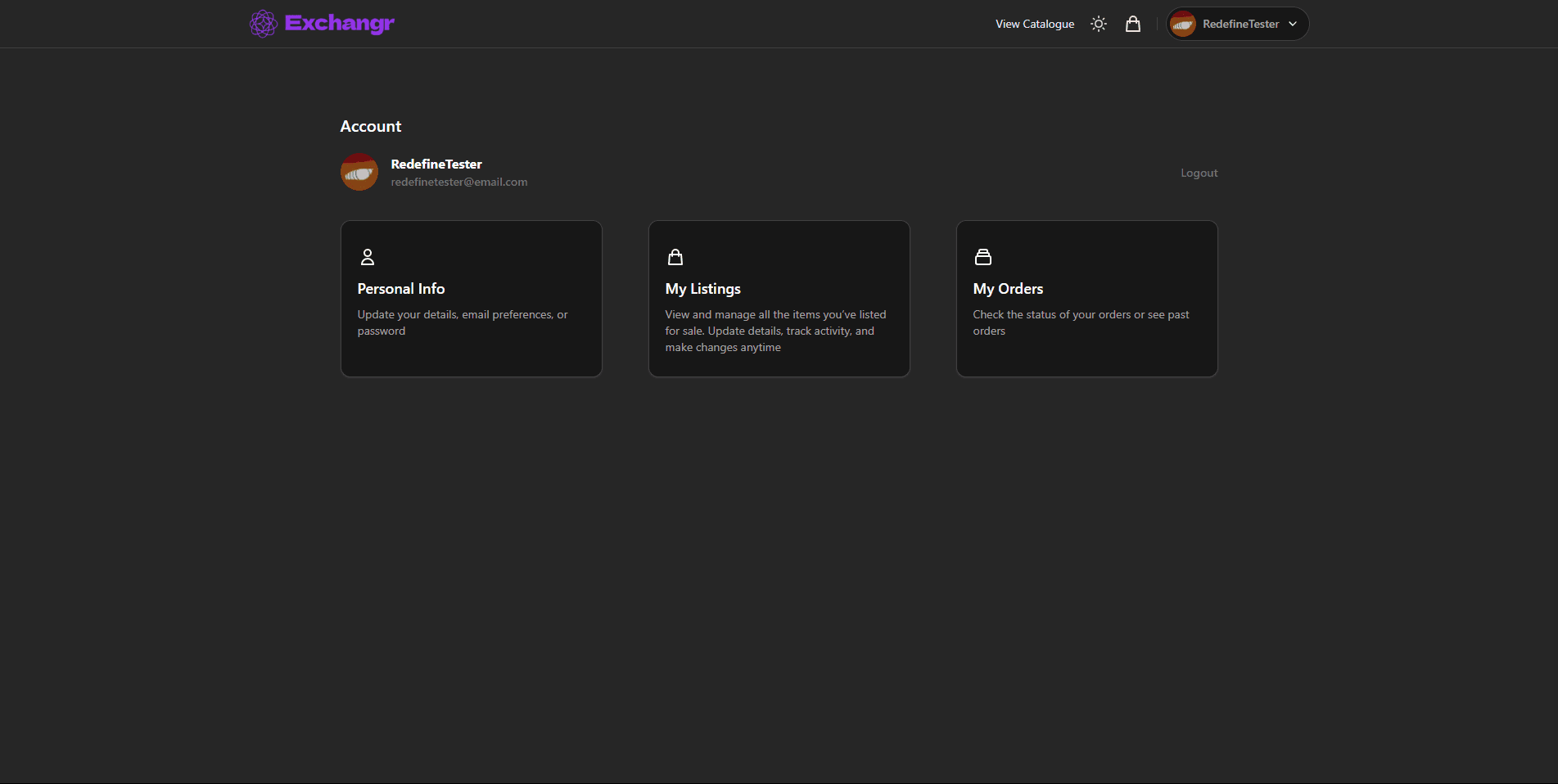
Task: Expand the account dropdown chevron
Action: pyautogui.click(x=1292, y=24)
